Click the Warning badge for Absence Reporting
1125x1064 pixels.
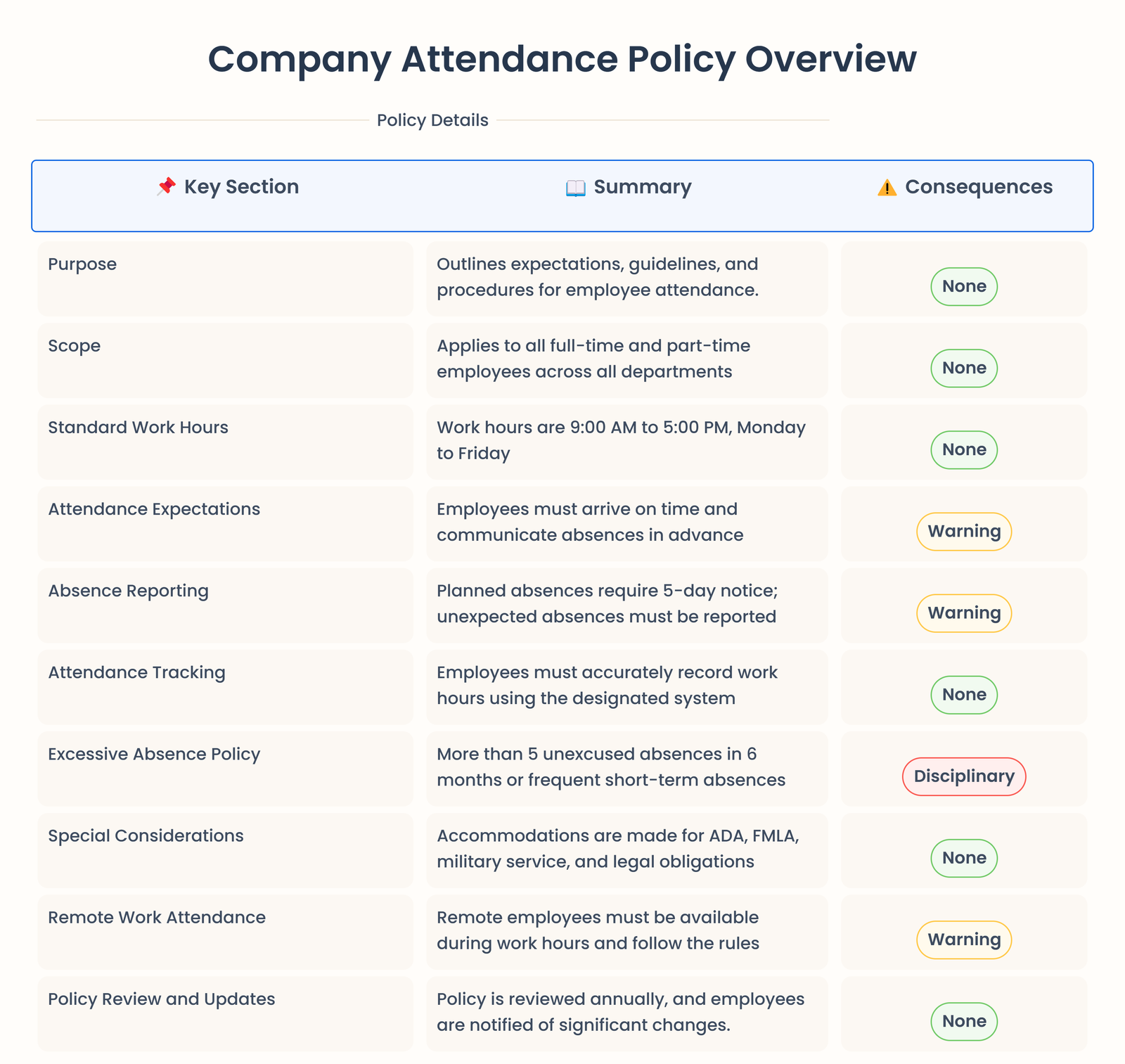(x=964, y=613)
